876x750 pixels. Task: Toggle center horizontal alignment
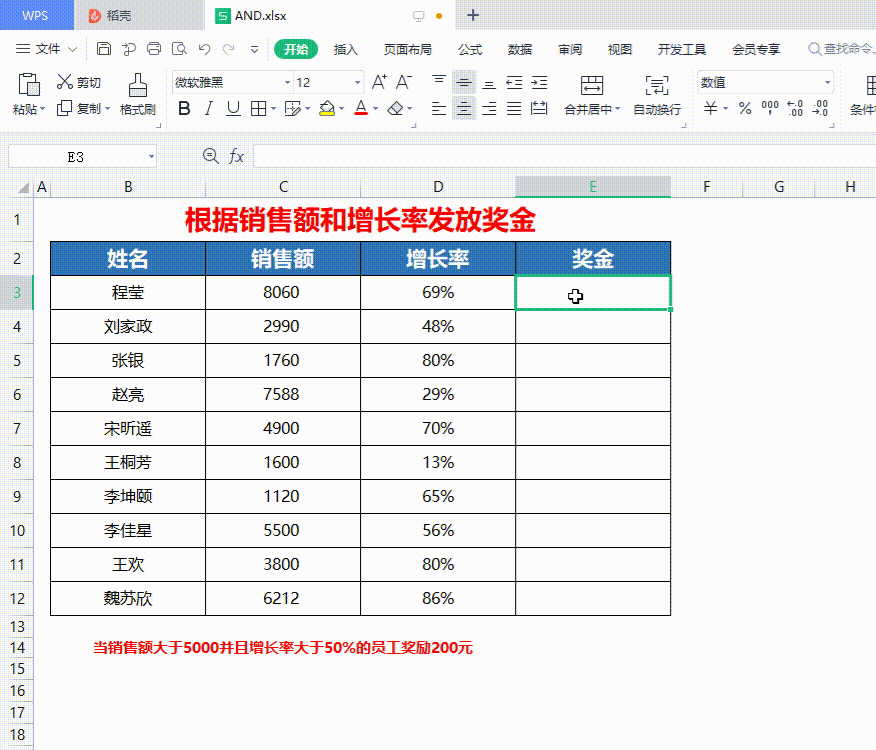click(464, 108)
